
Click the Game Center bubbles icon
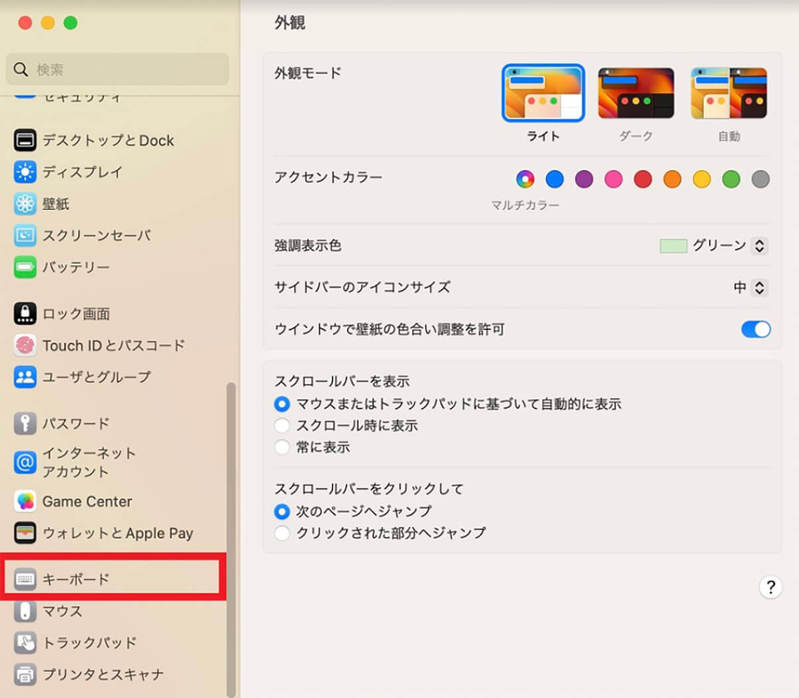point(25,501)
